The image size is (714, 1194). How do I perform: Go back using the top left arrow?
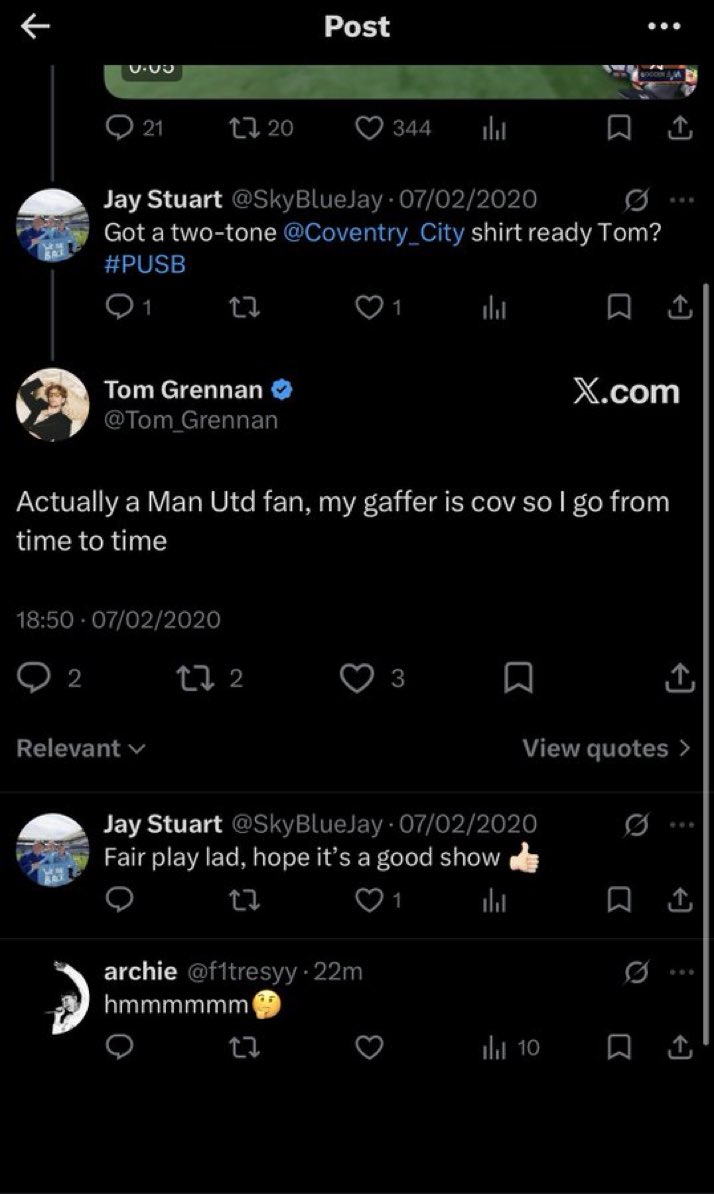pos(35,27)
